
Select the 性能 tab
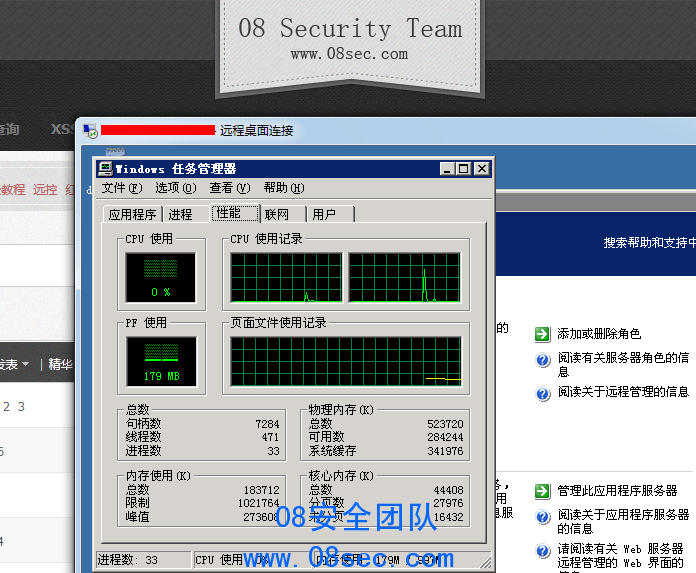click(x=235, y=213)
